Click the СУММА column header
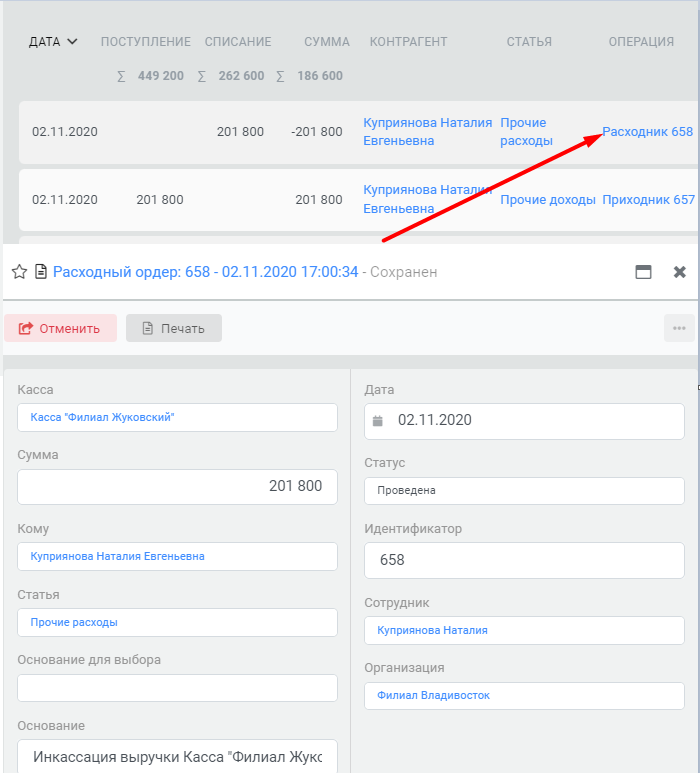Viewport: 700px width, 773px height. click(327, 42)
